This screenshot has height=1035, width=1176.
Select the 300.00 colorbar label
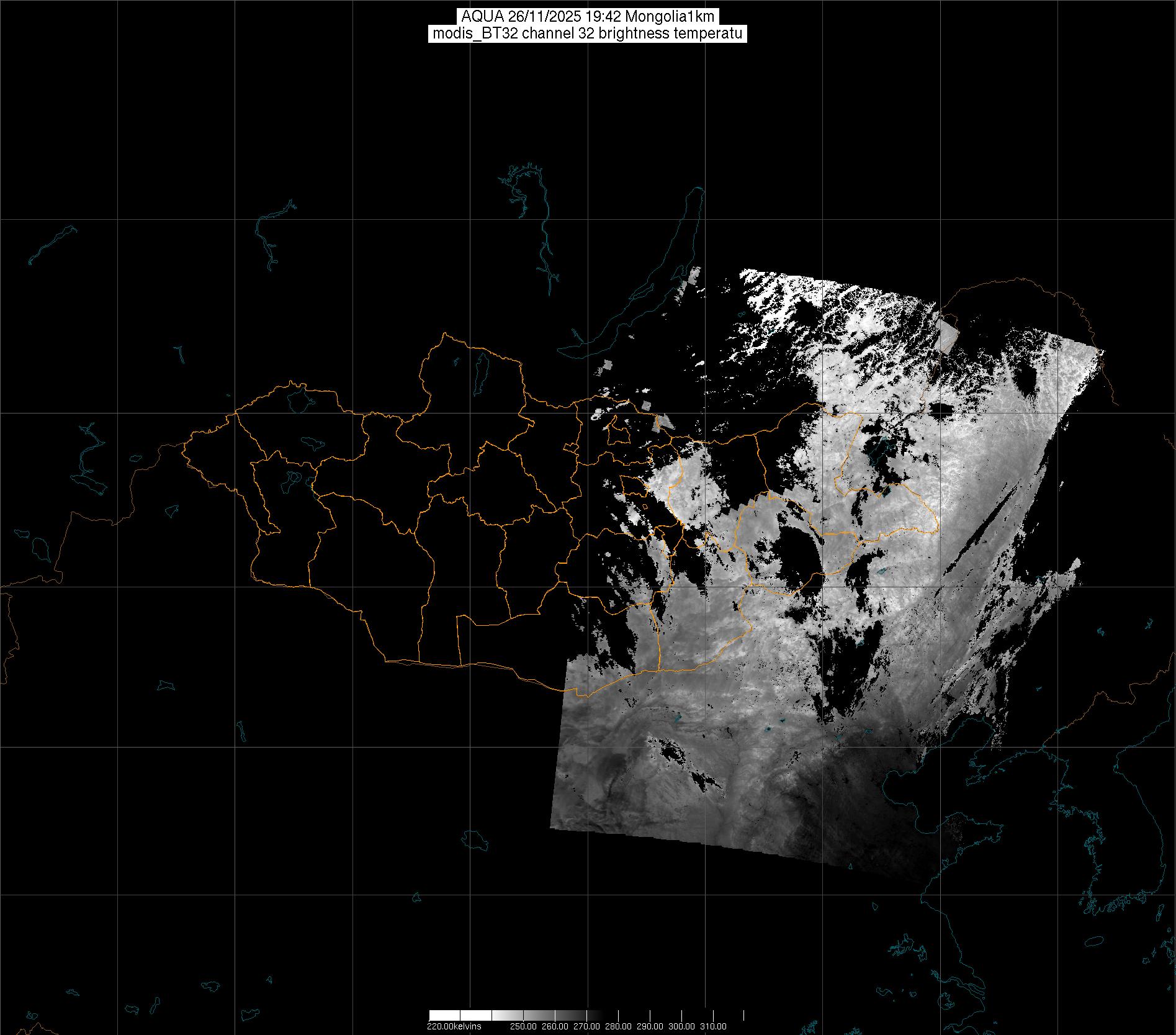click(x=682, y=1026)
